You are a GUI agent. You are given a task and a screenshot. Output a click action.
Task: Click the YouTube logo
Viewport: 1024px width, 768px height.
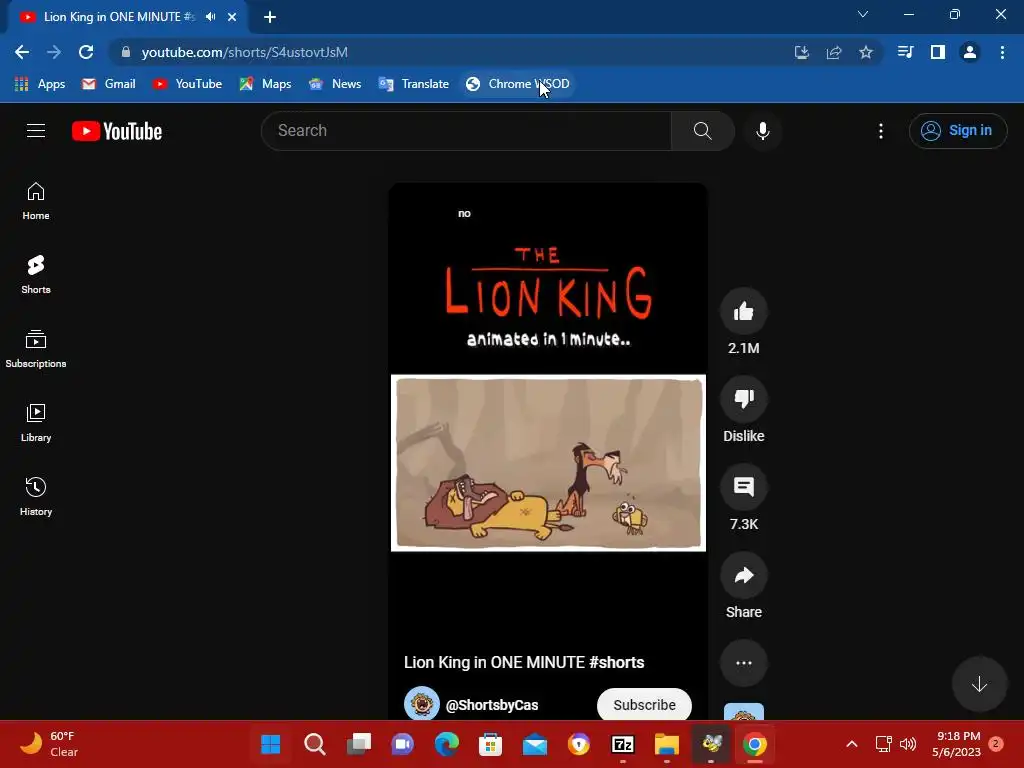tap(117, 131)
